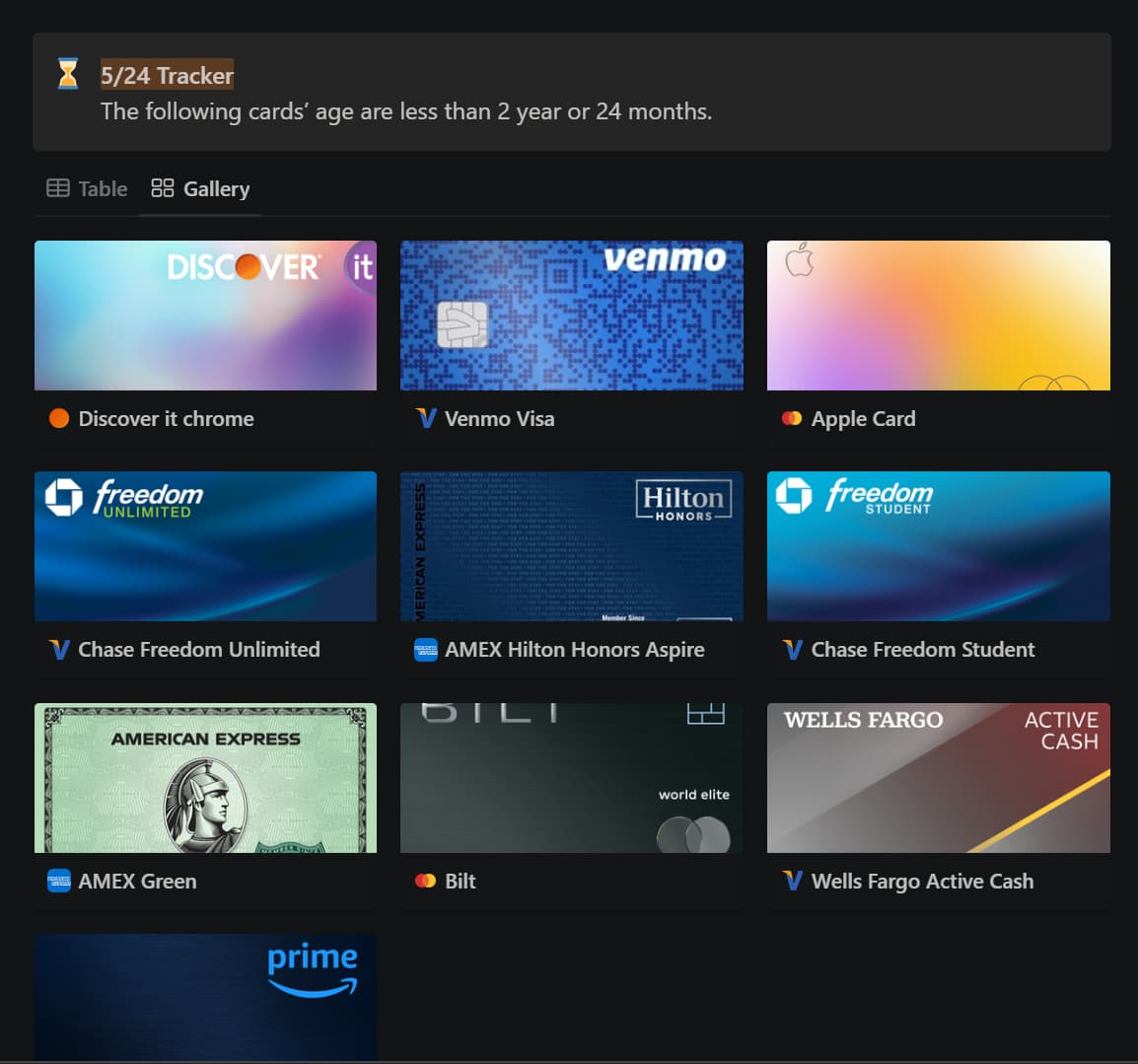Click the Mastercard icon beside Bilt
Viewport: 1138px width, 1064px height.
(425, 881)
